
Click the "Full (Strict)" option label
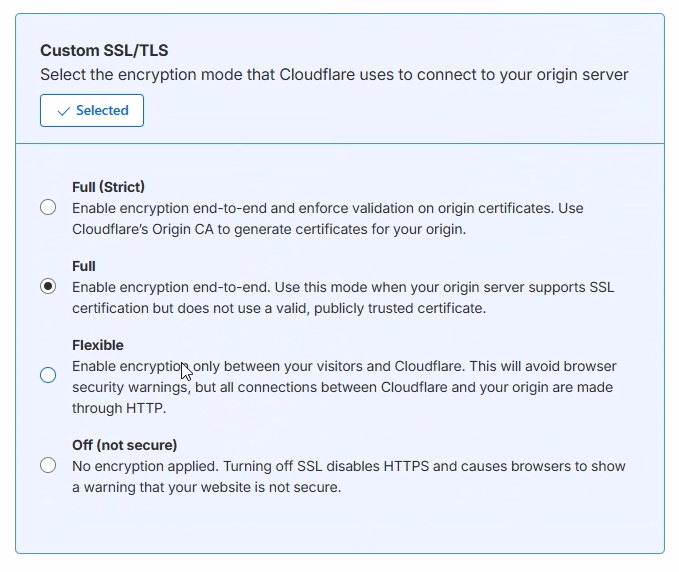point(108,187)
